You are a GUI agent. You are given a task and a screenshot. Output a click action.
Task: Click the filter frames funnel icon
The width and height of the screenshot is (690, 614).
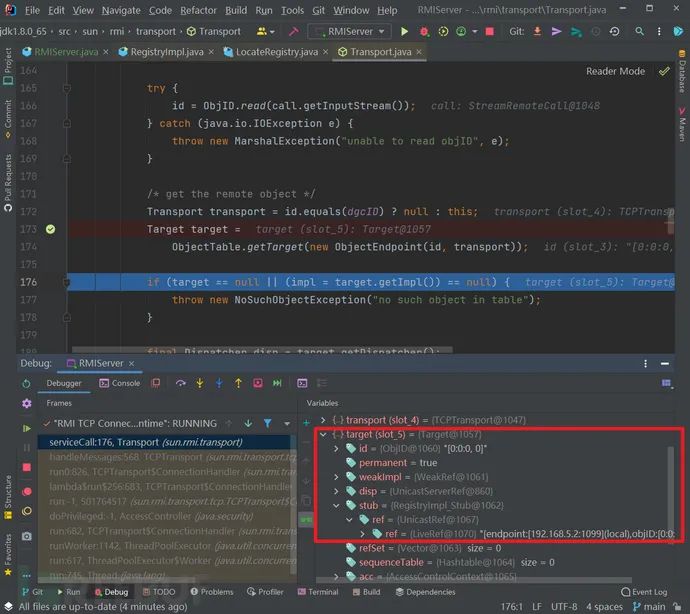(267, 423)
